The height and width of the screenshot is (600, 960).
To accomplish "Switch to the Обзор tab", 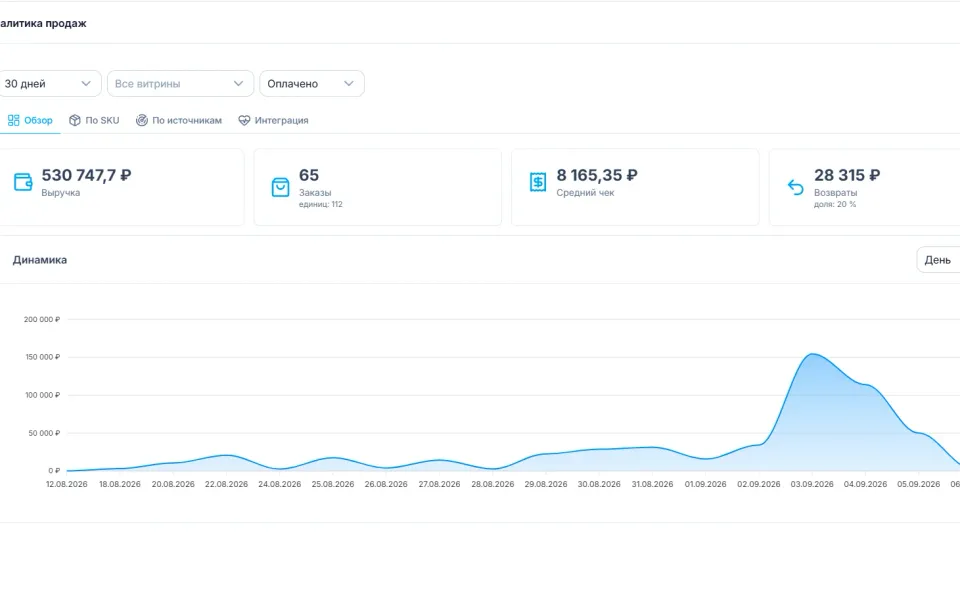I will click(30, 121).
